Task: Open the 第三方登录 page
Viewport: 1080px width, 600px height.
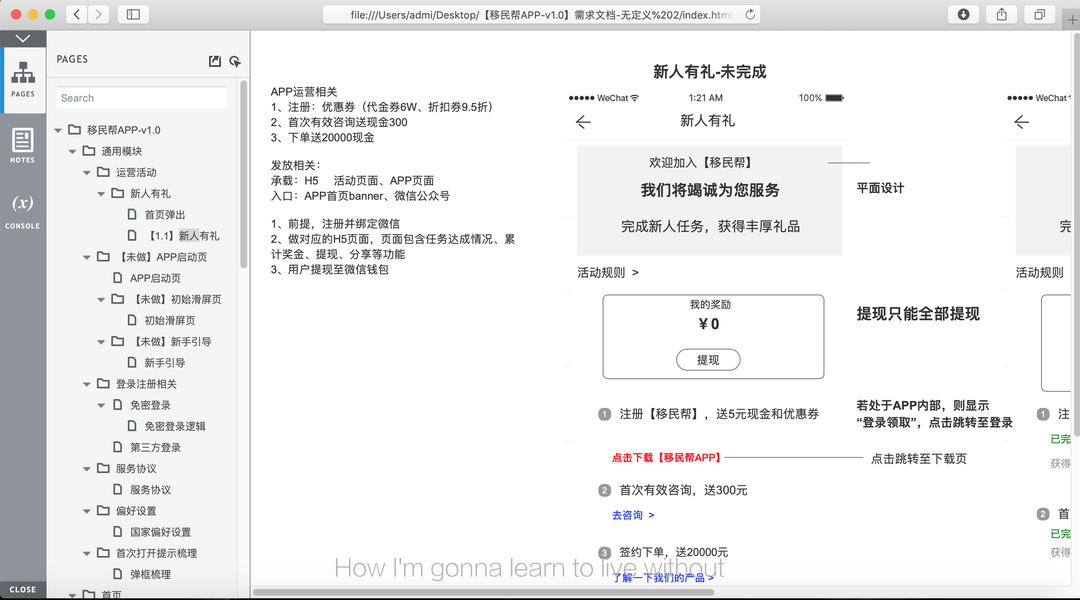Action: point(156,448)
